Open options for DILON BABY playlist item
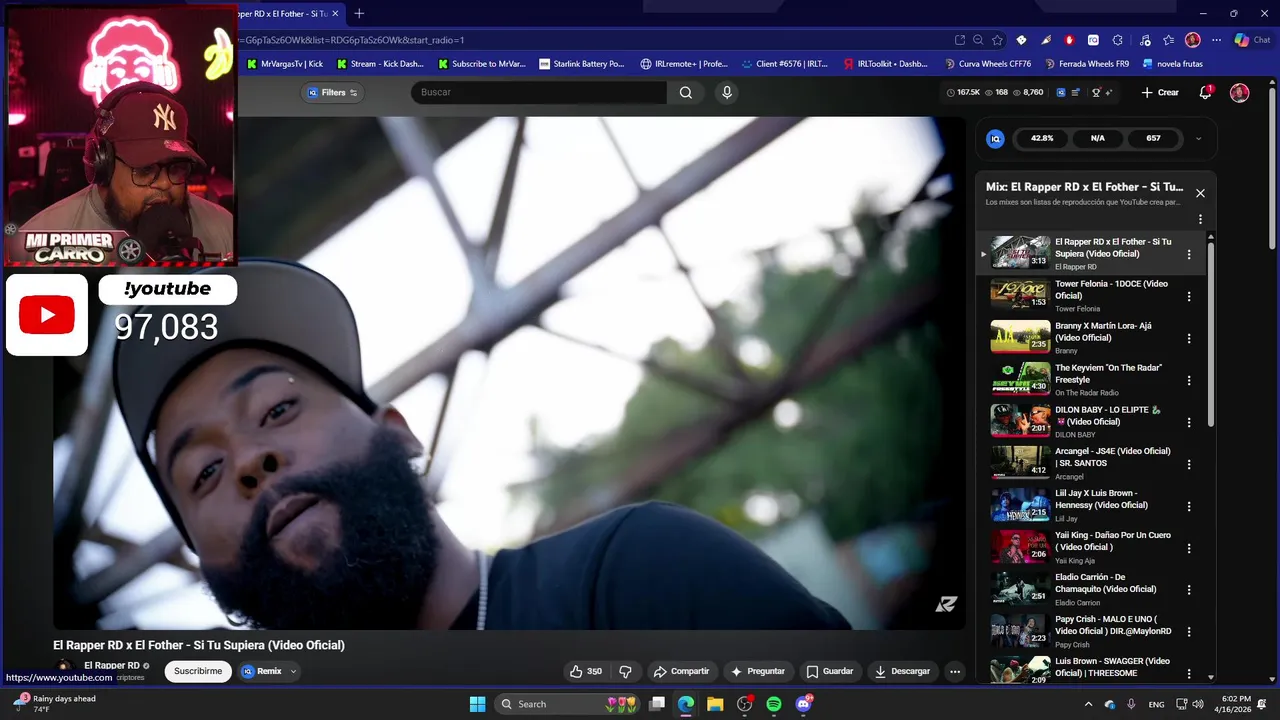This screenshot has width=1280, height=720. point(1189,422)
